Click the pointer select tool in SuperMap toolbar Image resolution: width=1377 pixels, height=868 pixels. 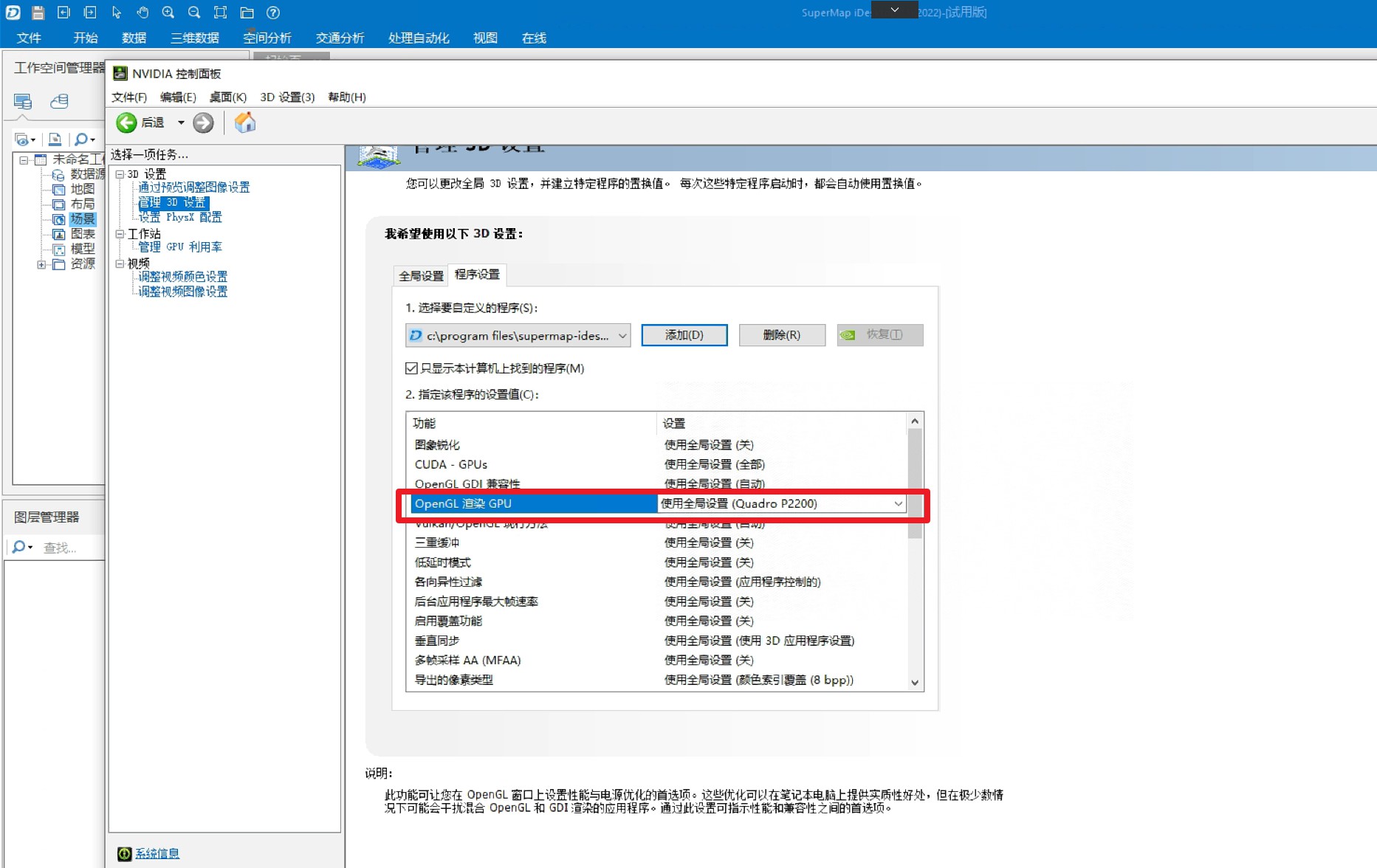tap(116, 13)
